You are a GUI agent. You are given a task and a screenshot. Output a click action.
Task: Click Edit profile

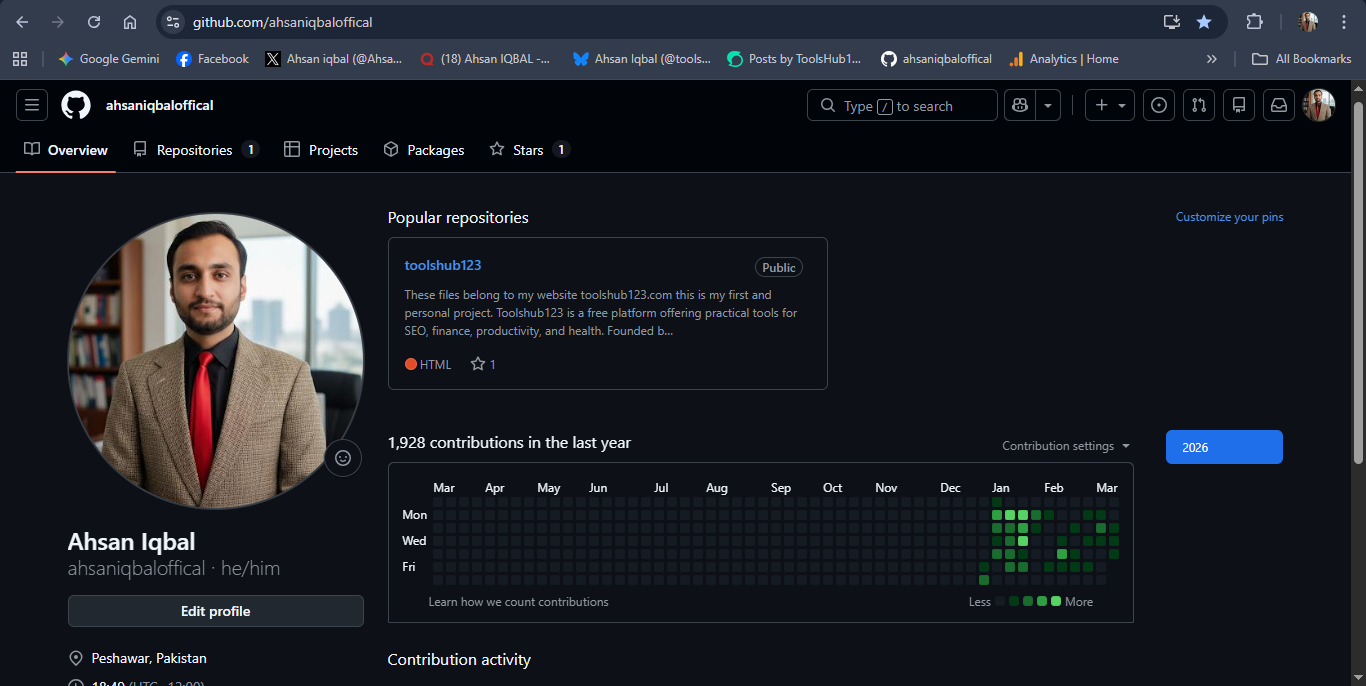215,611
